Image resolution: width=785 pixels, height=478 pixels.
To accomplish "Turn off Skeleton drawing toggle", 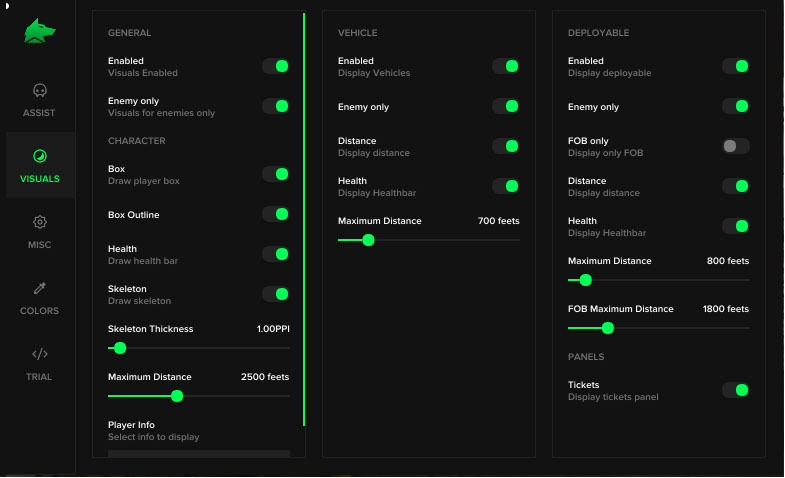I will (x=276, y=294).
